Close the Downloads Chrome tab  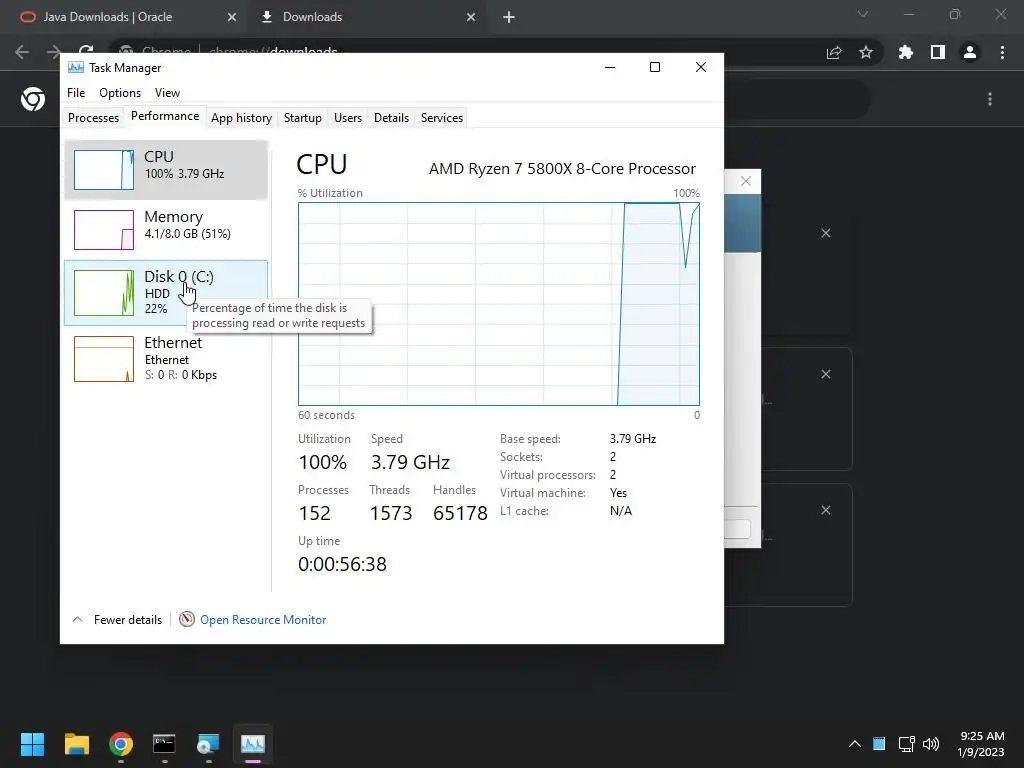[471, 17]
